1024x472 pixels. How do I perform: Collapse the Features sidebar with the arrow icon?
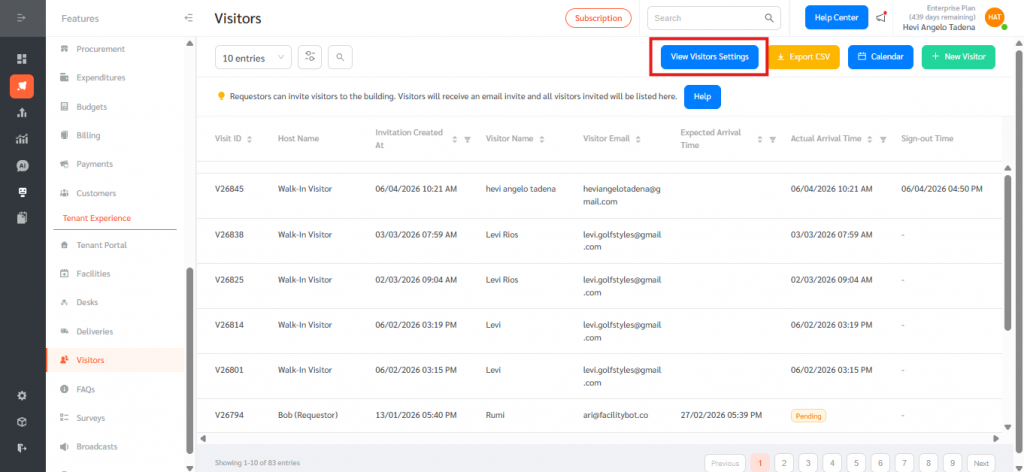click(x=189, y=18)
